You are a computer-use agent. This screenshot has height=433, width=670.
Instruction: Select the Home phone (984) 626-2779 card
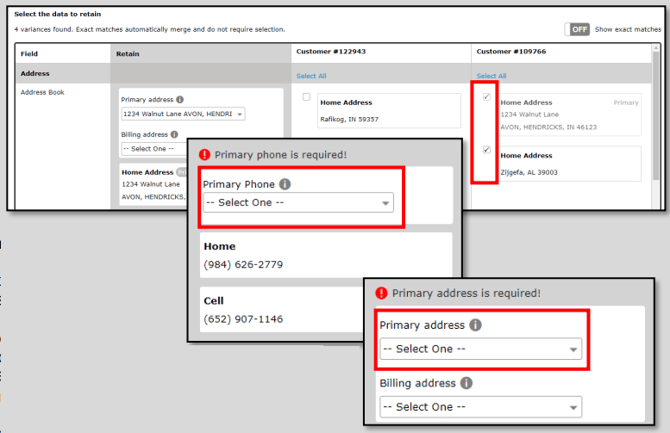pos(325,256)
